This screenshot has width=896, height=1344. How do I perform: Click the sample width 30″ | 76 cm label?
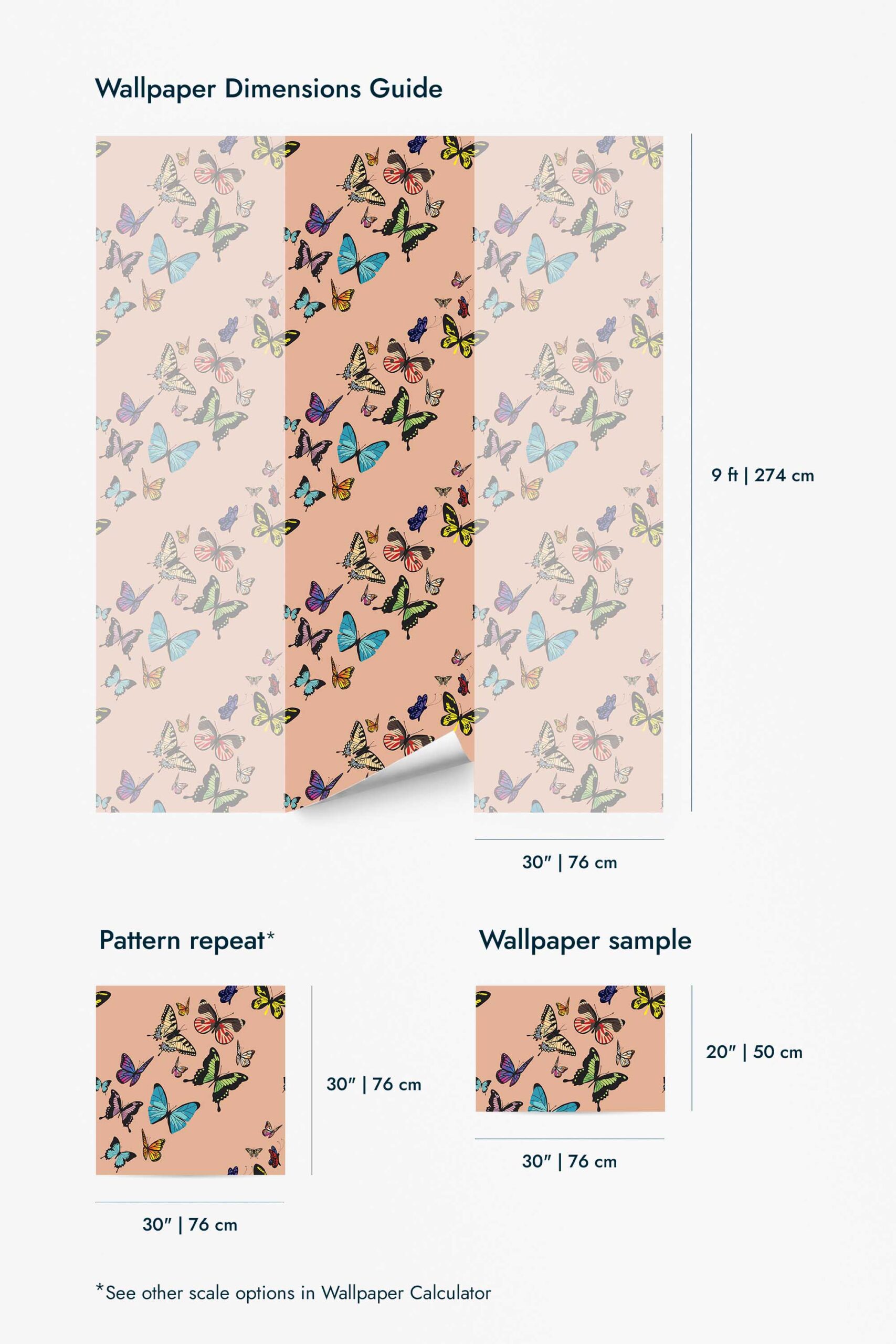pyautogui.click(x=570, y=1161)
